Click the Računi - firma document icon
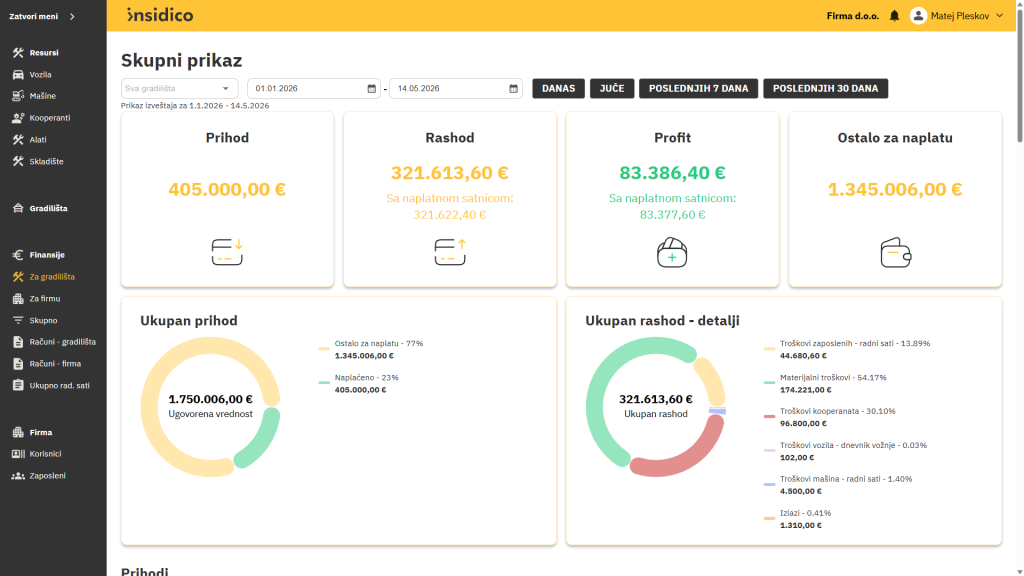 (18, 364)
